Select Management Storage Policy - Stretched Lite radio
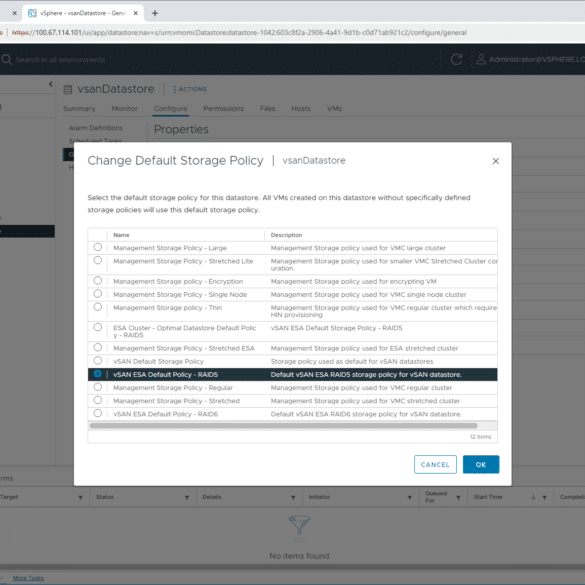Image resolution: width=585 pixels, height=585 pixels. pyautogui.click(x=98, y=260)
